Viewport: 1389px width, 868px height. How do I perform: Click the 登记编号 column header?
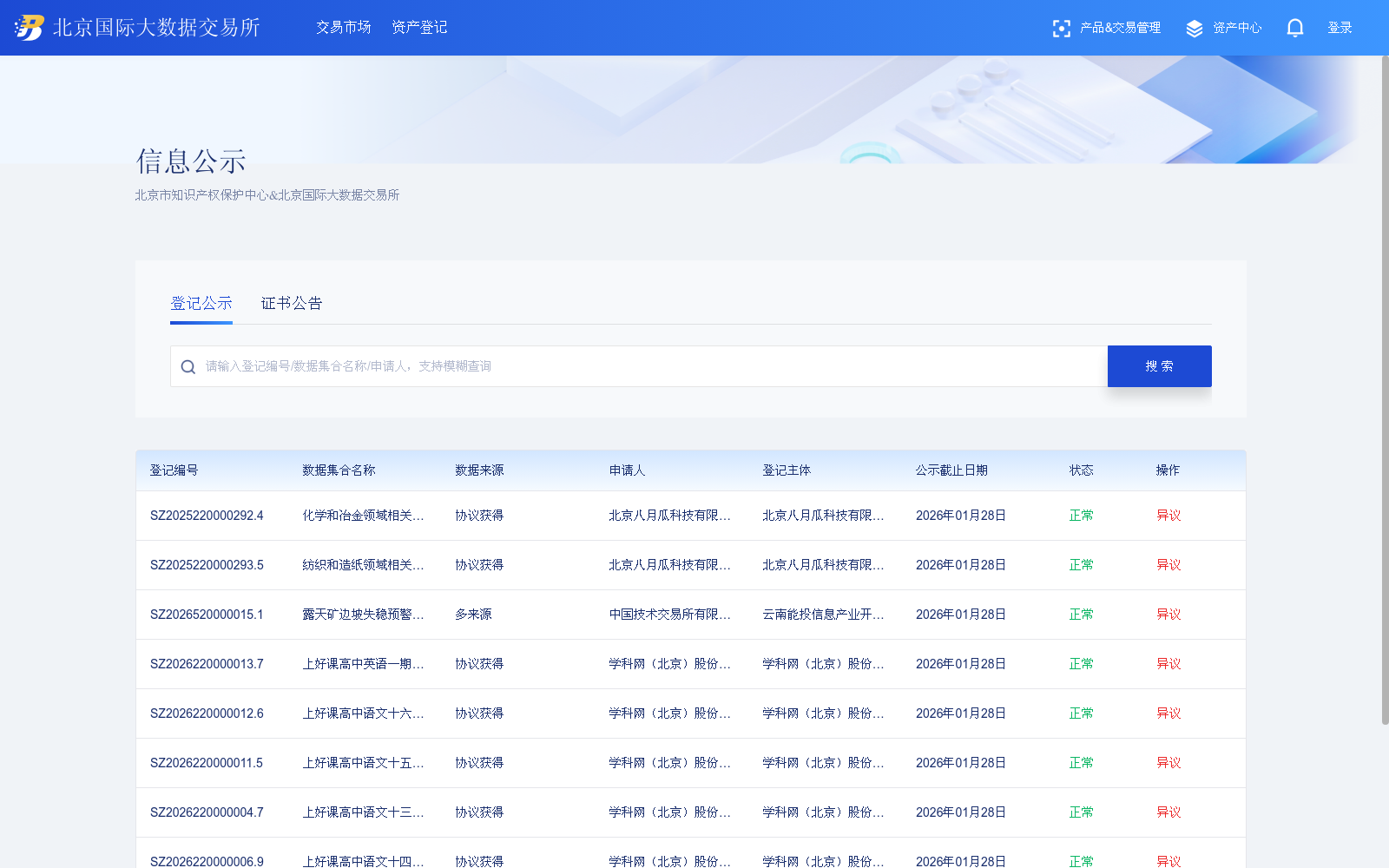(174, 470)
